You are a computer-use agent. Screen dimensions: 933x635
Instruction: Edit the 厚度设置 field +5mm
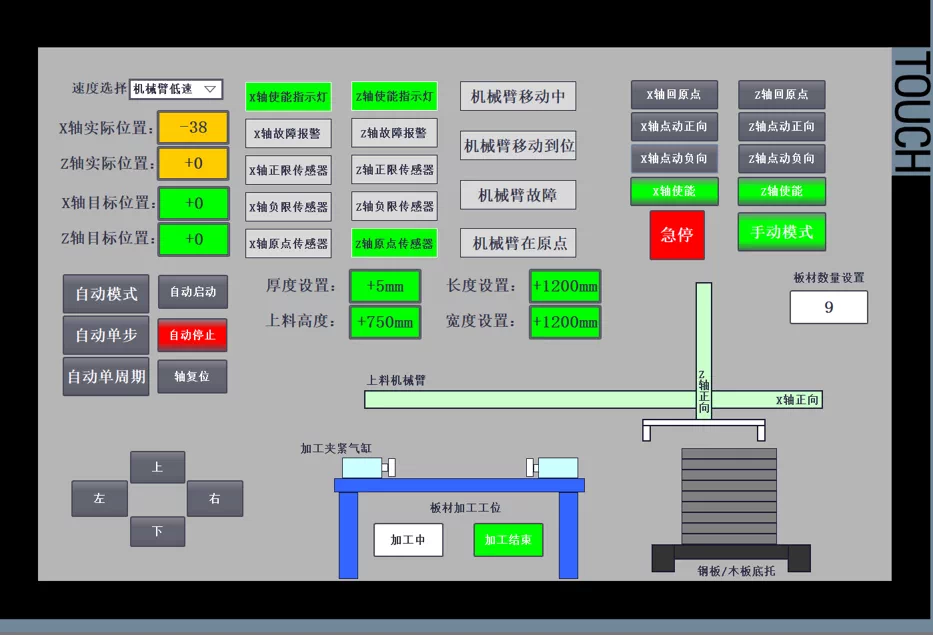pyautogui.click(x=385, y=286)
